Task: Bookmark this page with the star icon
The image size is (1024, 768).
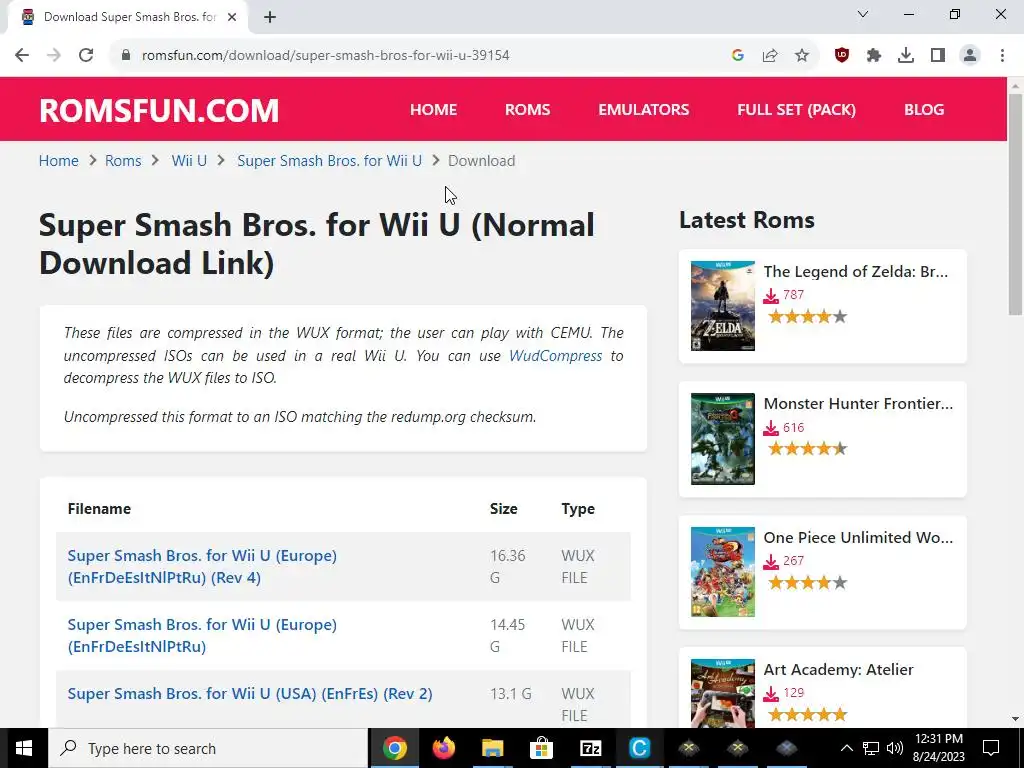Action: click(x=802, y=56)
